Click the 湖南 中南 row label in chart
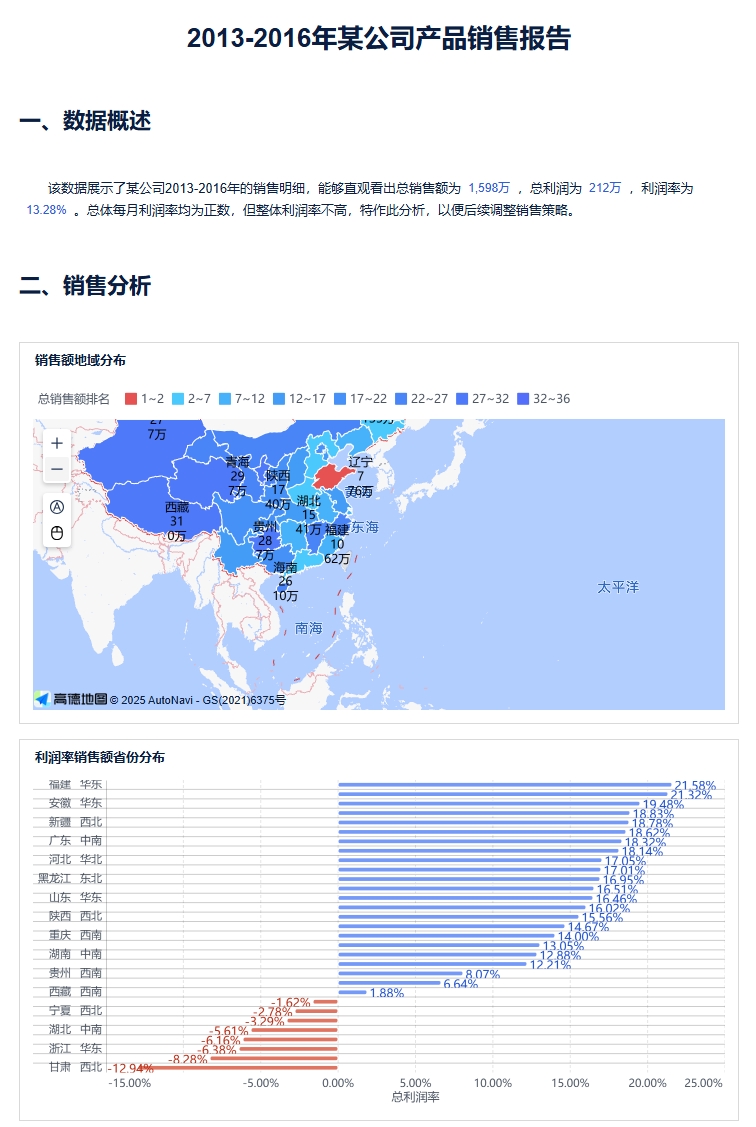Viewport: 756px width, 1127px height. [75, 954]
